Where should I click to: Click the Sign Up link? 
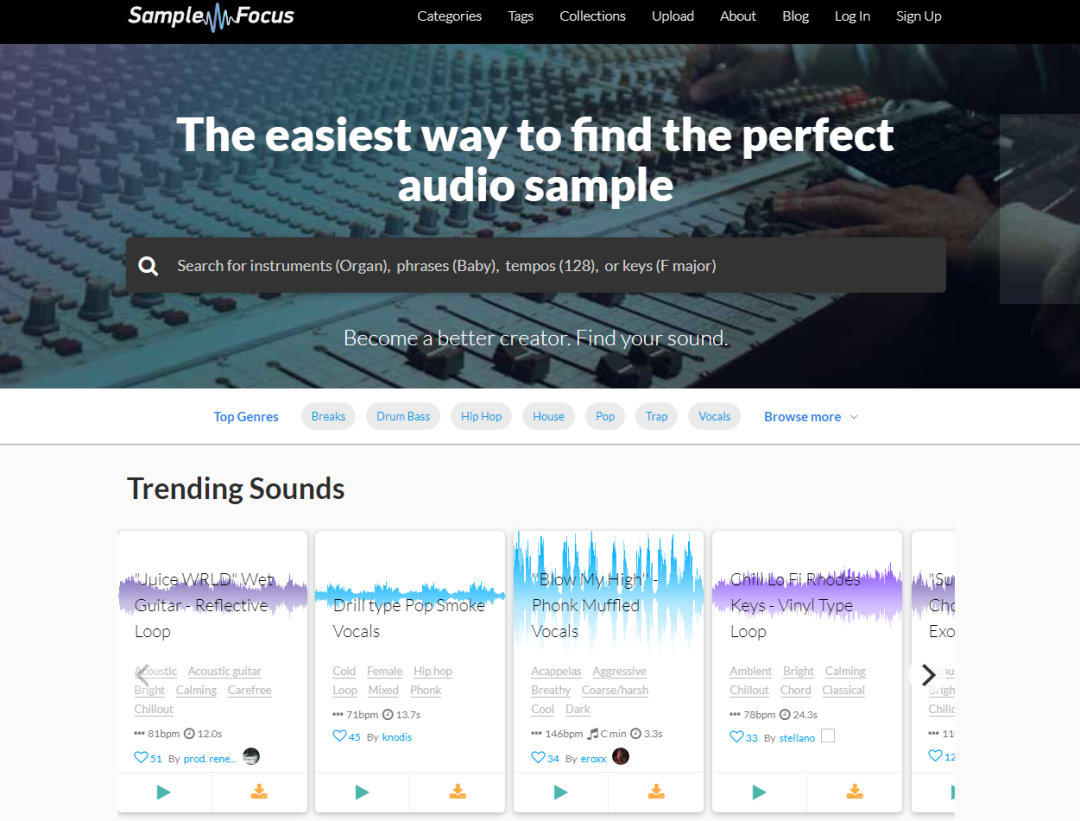(918, 16)
